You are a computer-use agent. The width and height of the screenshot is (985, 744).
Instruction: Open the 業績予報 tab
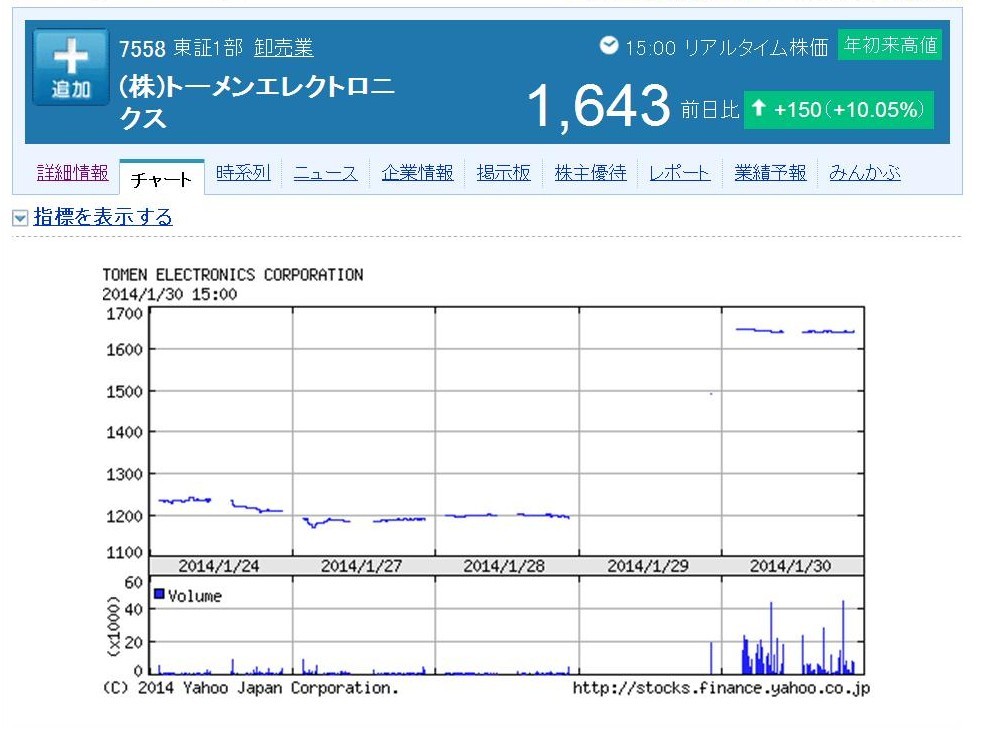[770, 172]
